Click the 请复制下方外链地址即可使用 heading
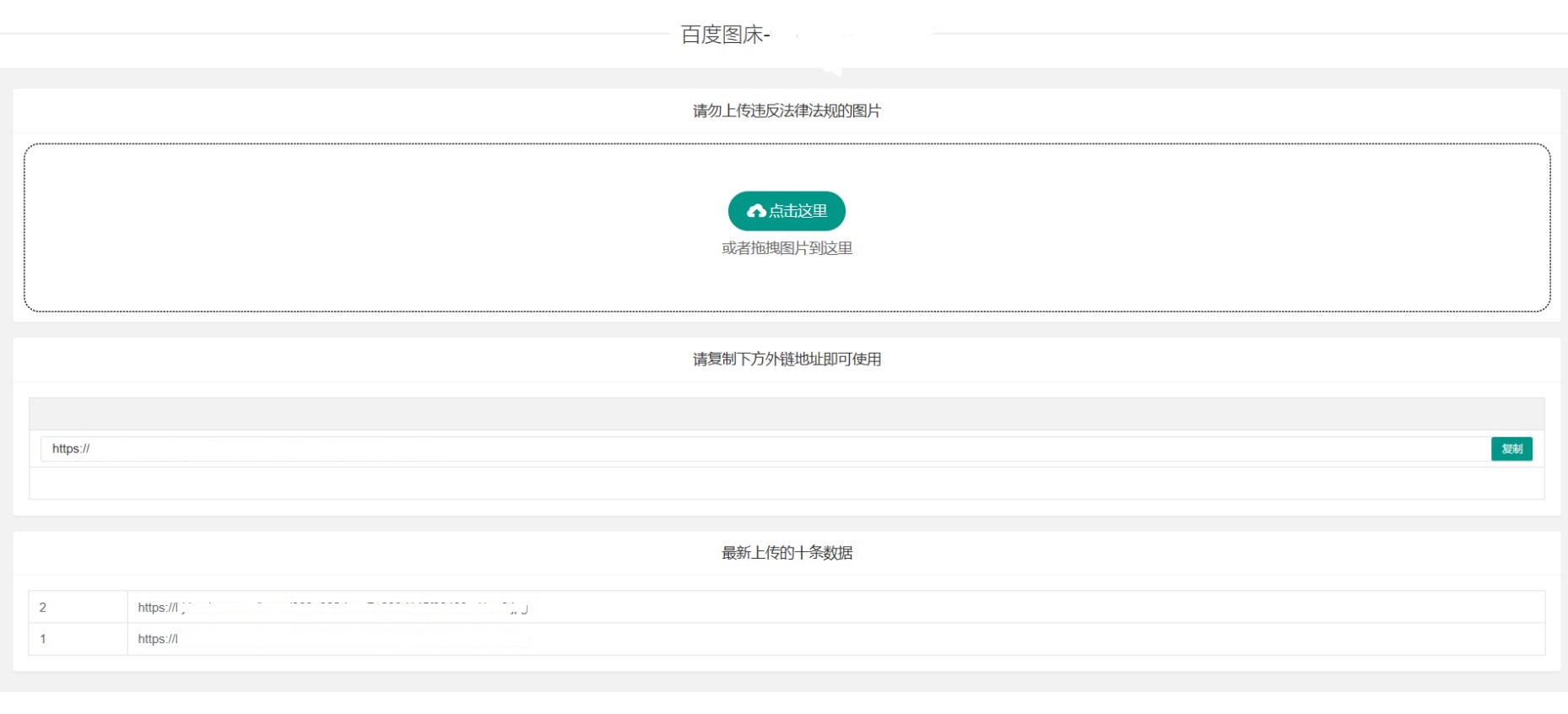This screenshot has height=714, width=1568. 787,360
